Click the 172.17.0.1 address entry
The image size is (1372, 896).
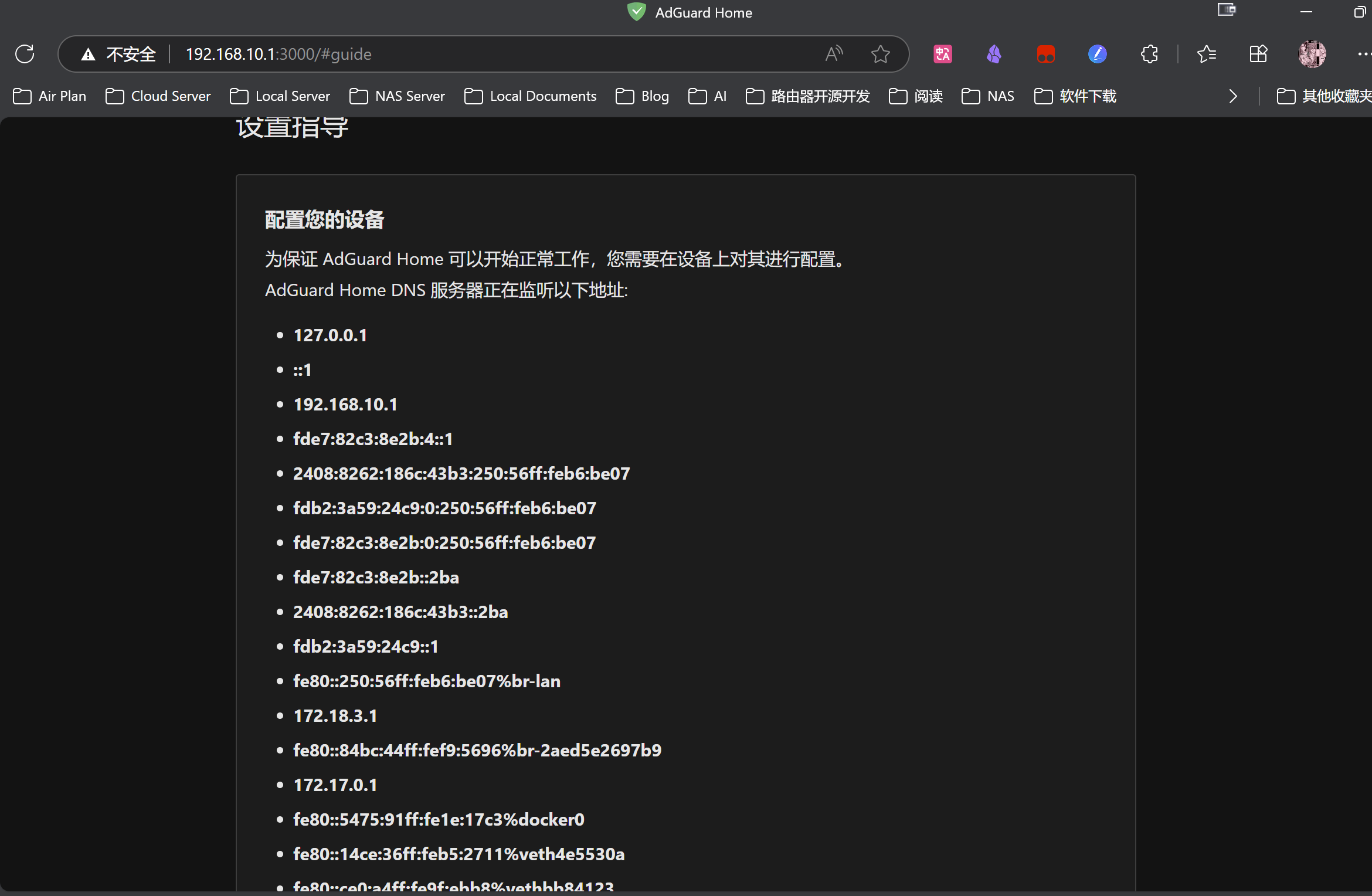[335, 785]
